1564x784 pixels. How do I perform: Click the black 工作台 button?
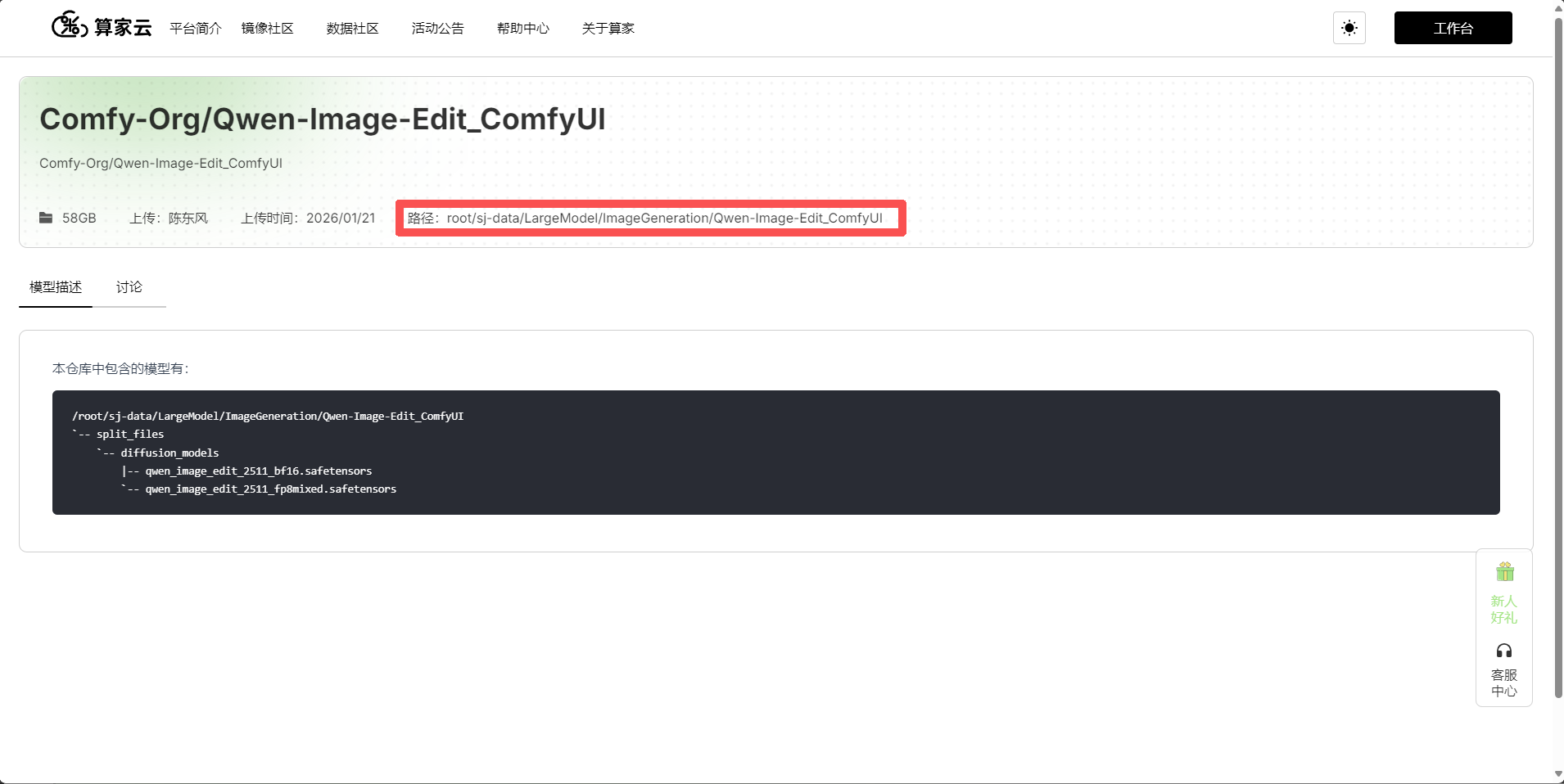click(x=1453, y=28)
